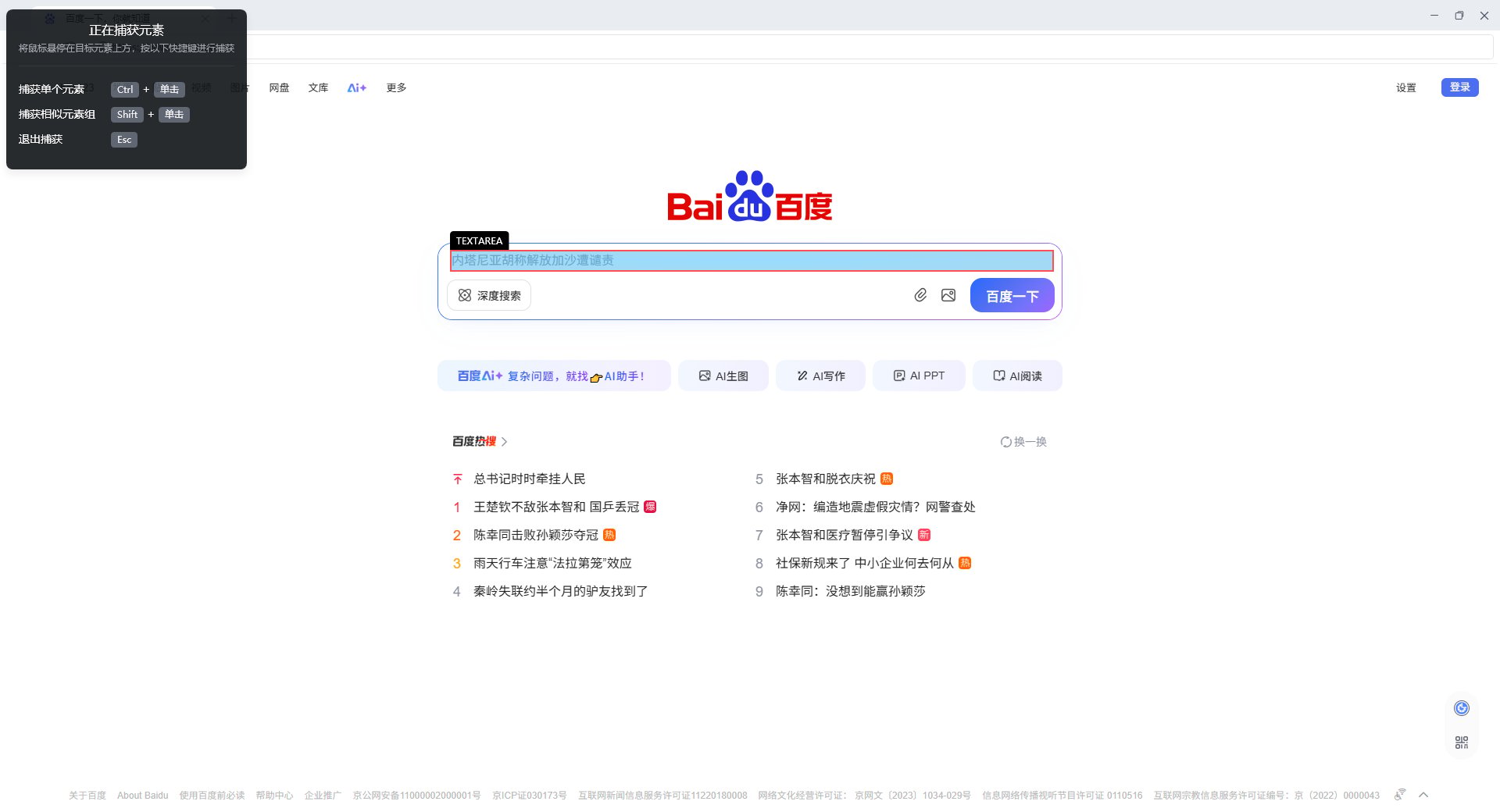Open hot search 张本智和医疗暂停引争议

pos(844,535)
